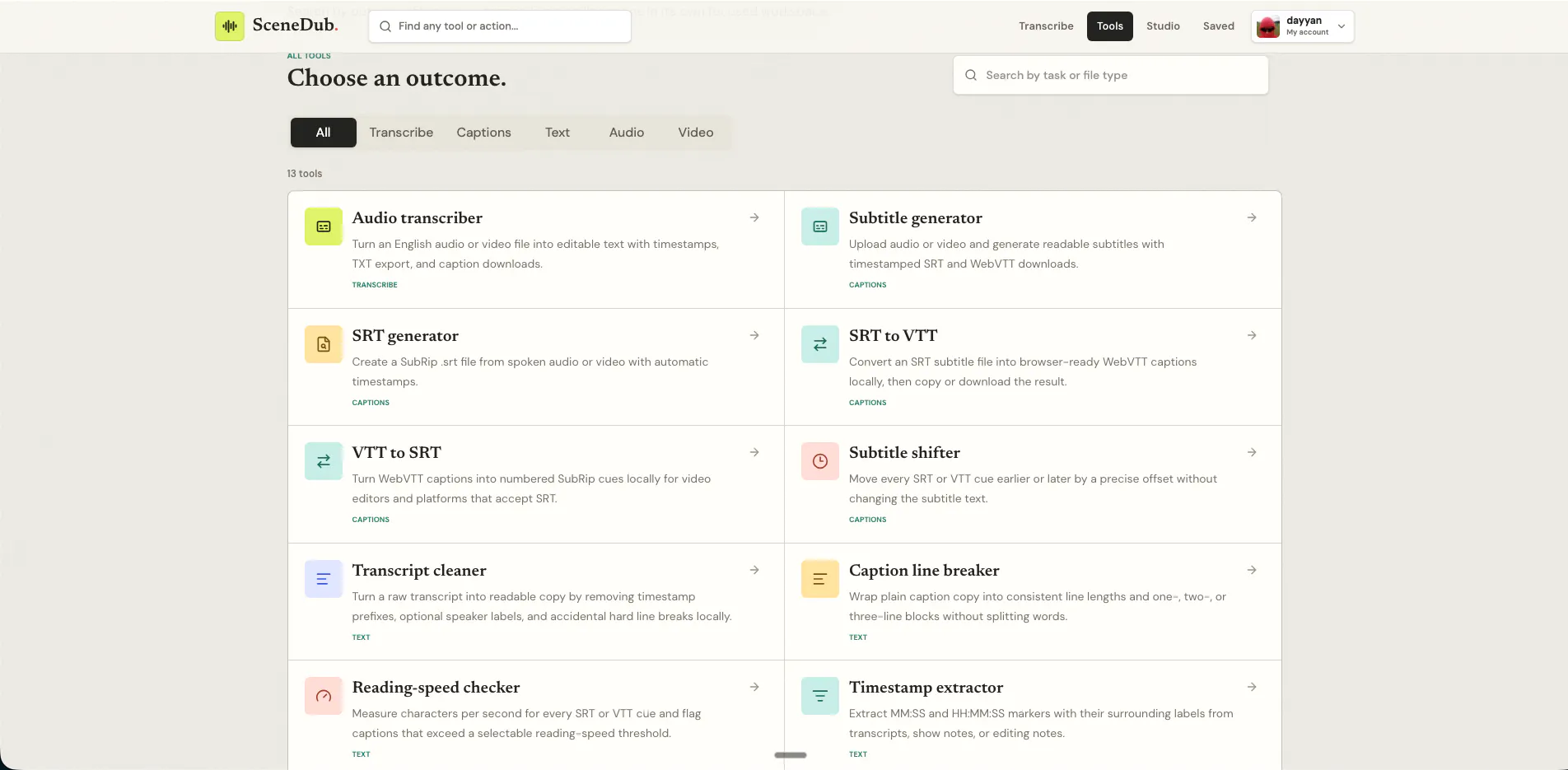
Task: Click the Transcript cleaner lines icon
Action: (x=324, y=579)
